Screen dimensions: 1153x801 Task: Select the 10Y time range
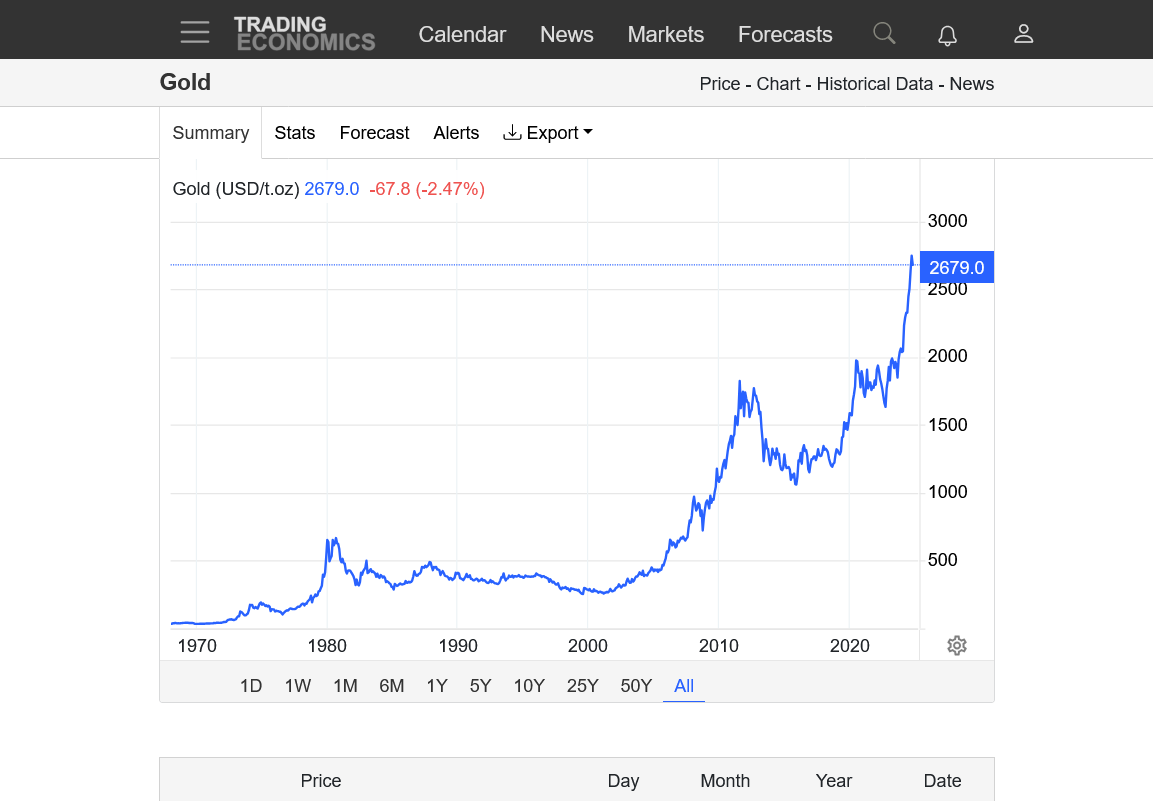529,686
